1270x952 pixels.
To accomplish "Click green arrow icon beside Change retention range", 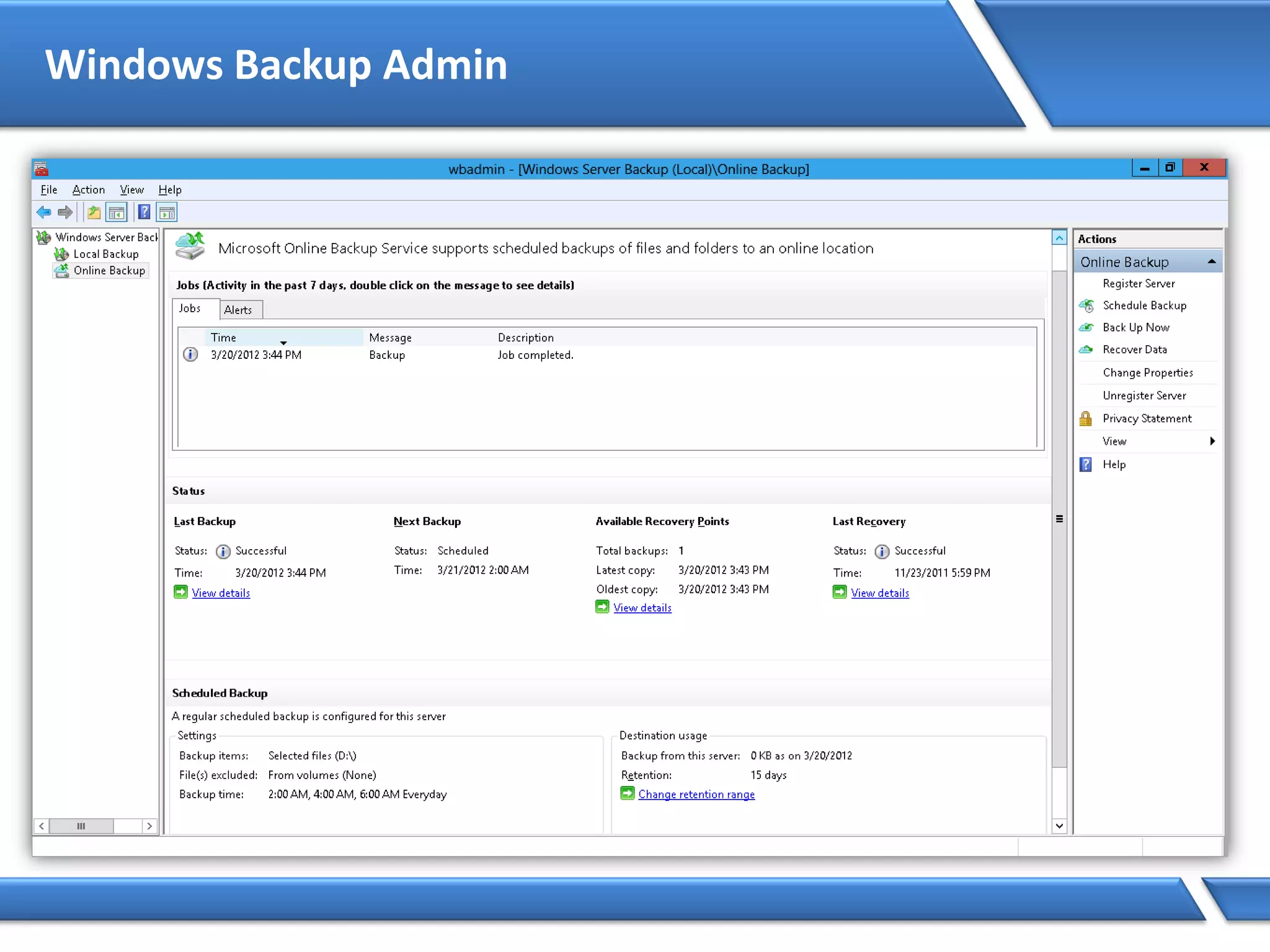I will pos(628,793).
